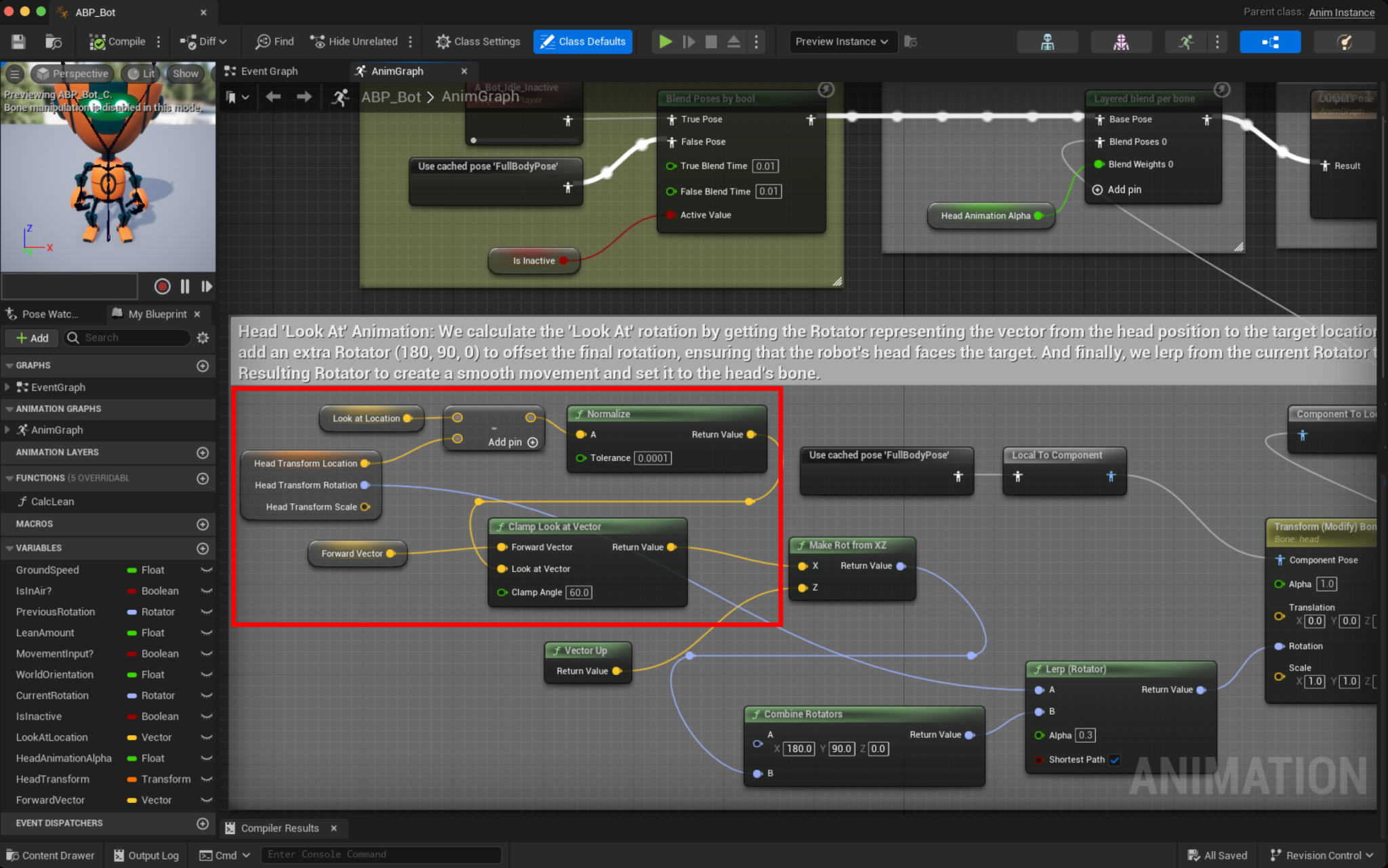Click the navigate back arrow in graph

tap(273, 97)
